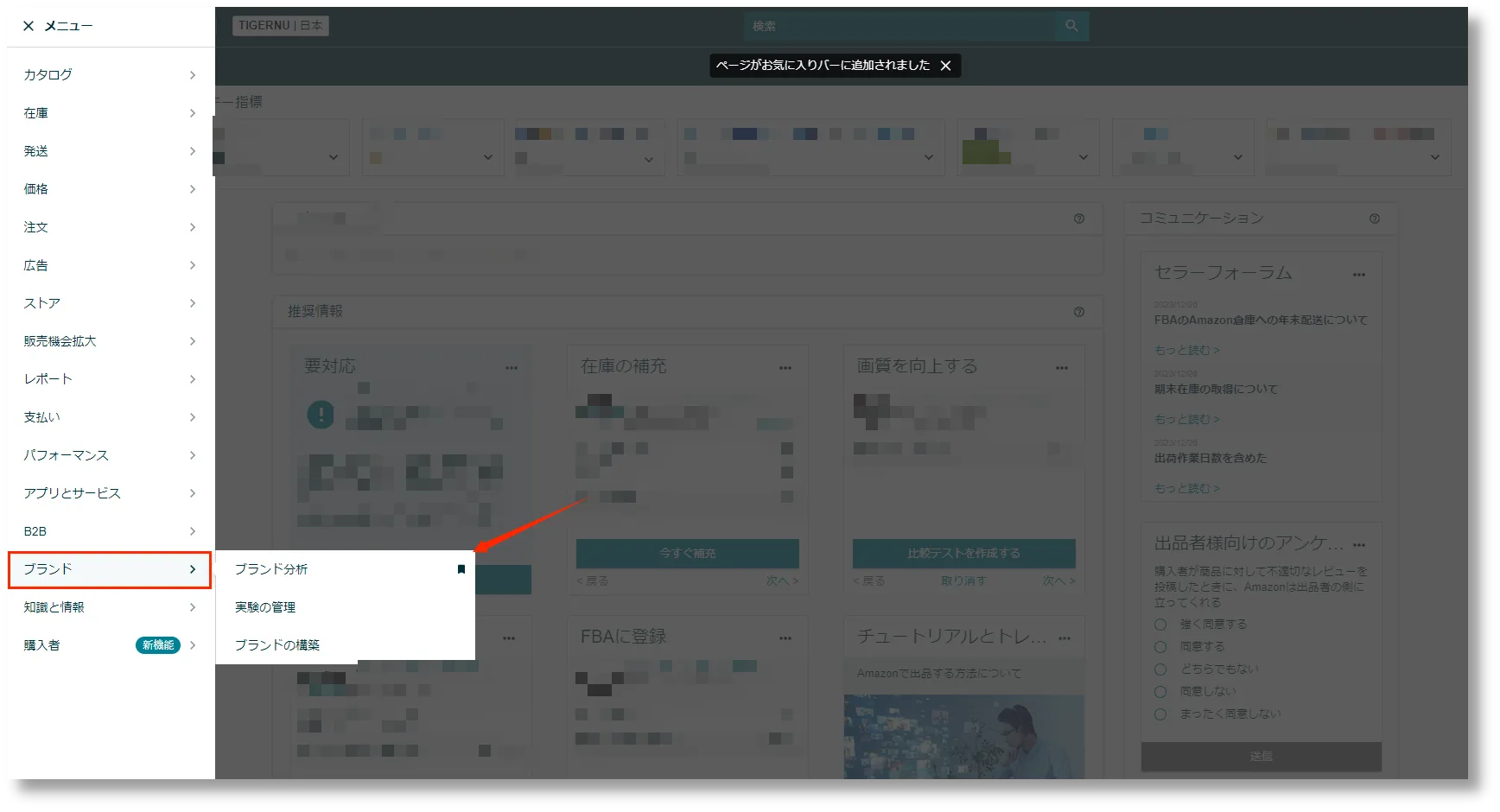The width and height of the screenshot is (1500, 812).
Task: Open the 知識と情報 menu entry
Action: [x=110, y=607]
